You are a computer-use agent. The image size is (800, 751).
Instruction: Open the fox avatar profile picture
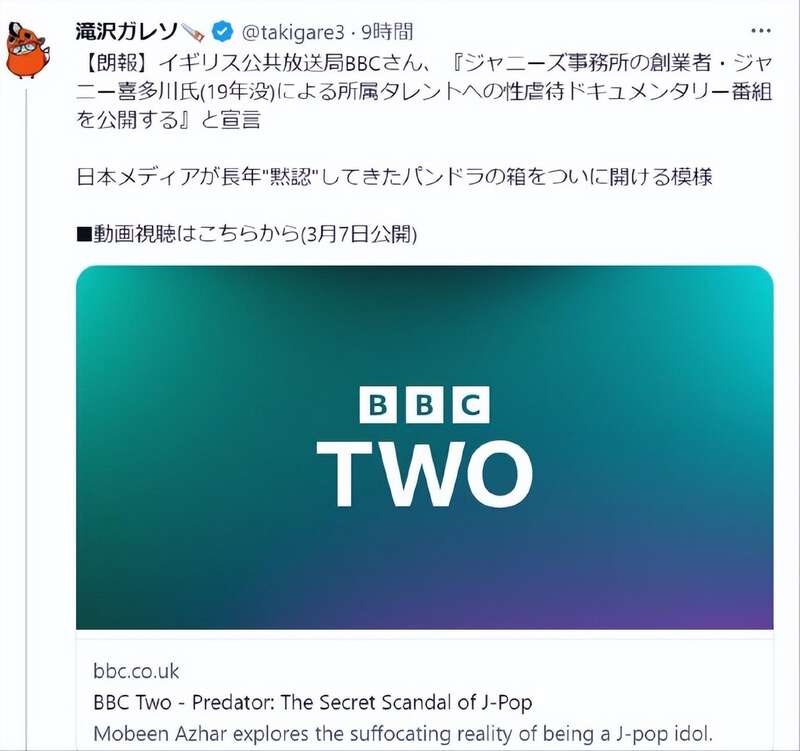[27, 51]
